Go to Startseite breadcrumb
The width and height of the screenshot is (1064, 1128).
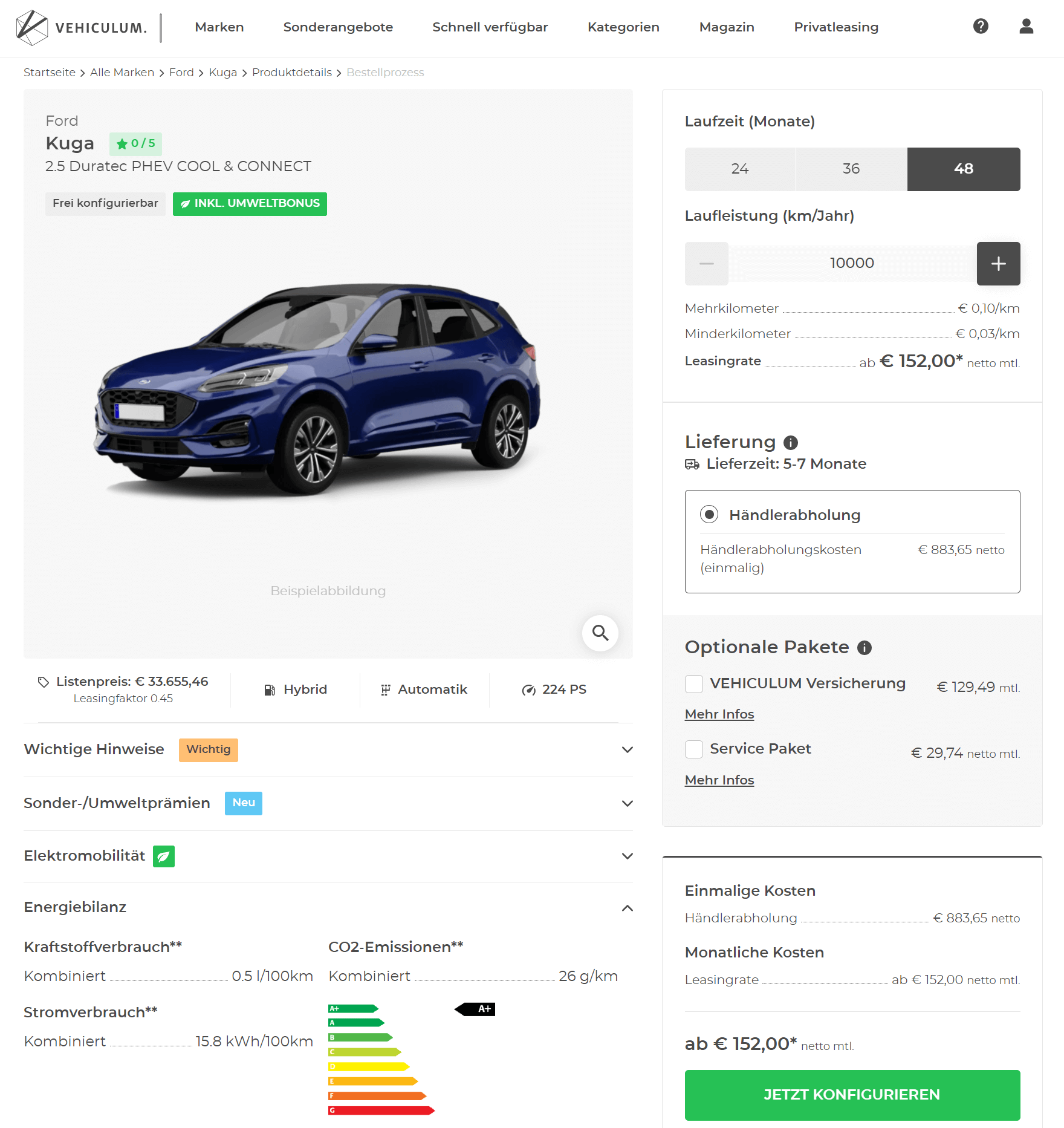(50, 73)
